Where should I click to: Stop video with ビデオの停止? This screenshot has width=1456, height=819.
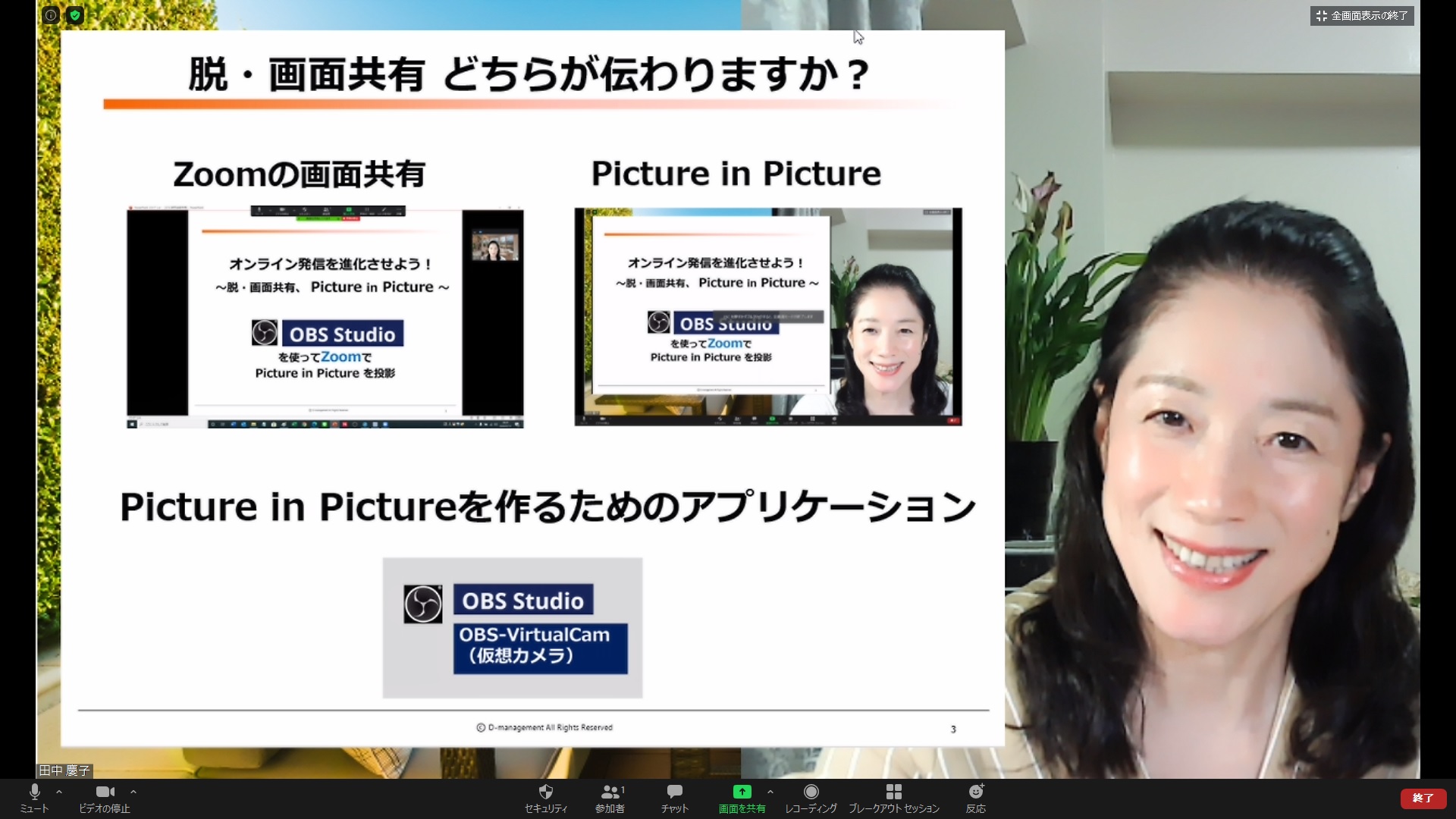[105, 799]
